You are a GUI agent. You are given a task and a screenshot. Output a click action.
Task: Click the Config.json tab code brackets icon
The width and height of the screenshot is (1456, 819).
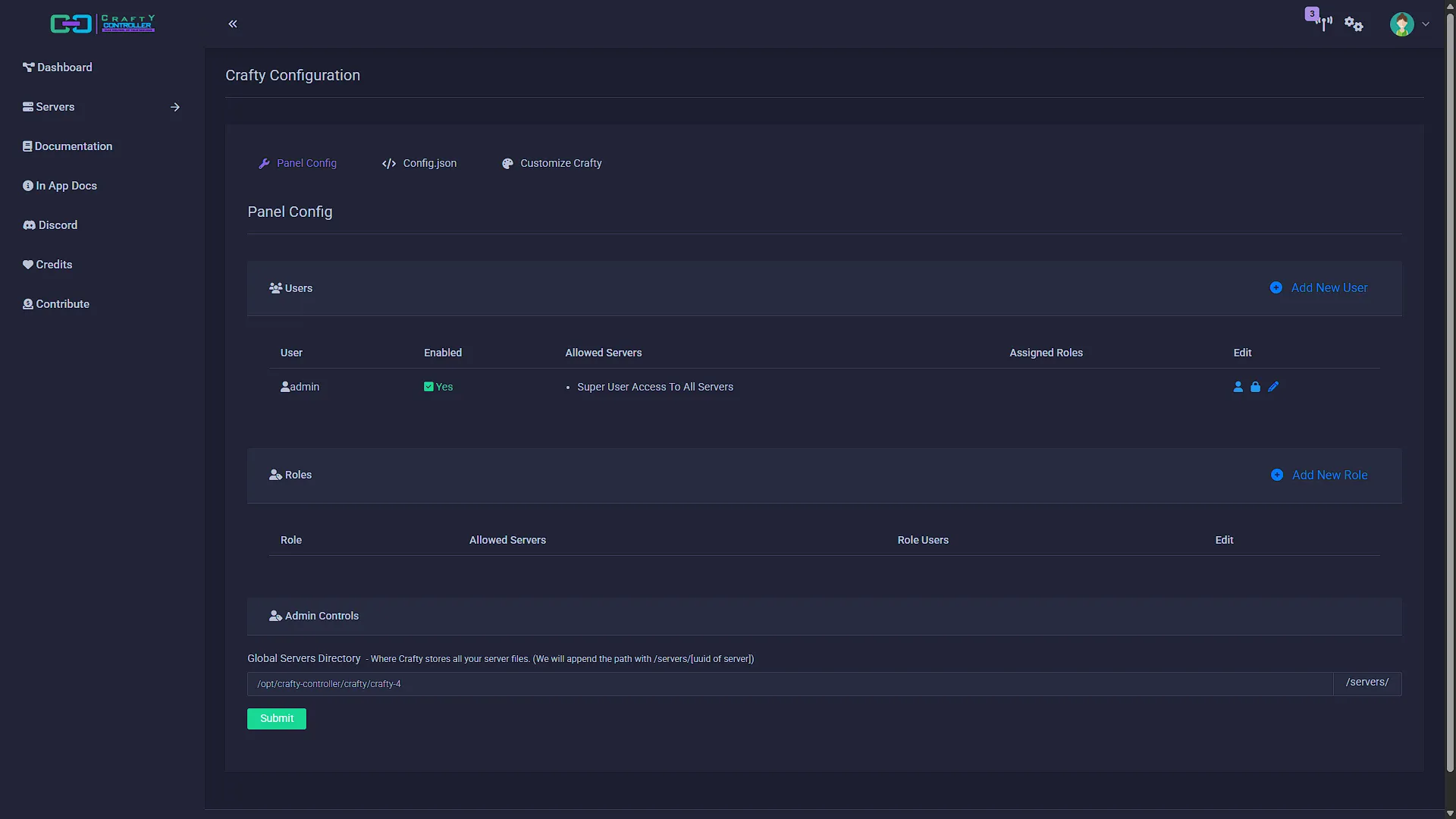pos(389,164)
